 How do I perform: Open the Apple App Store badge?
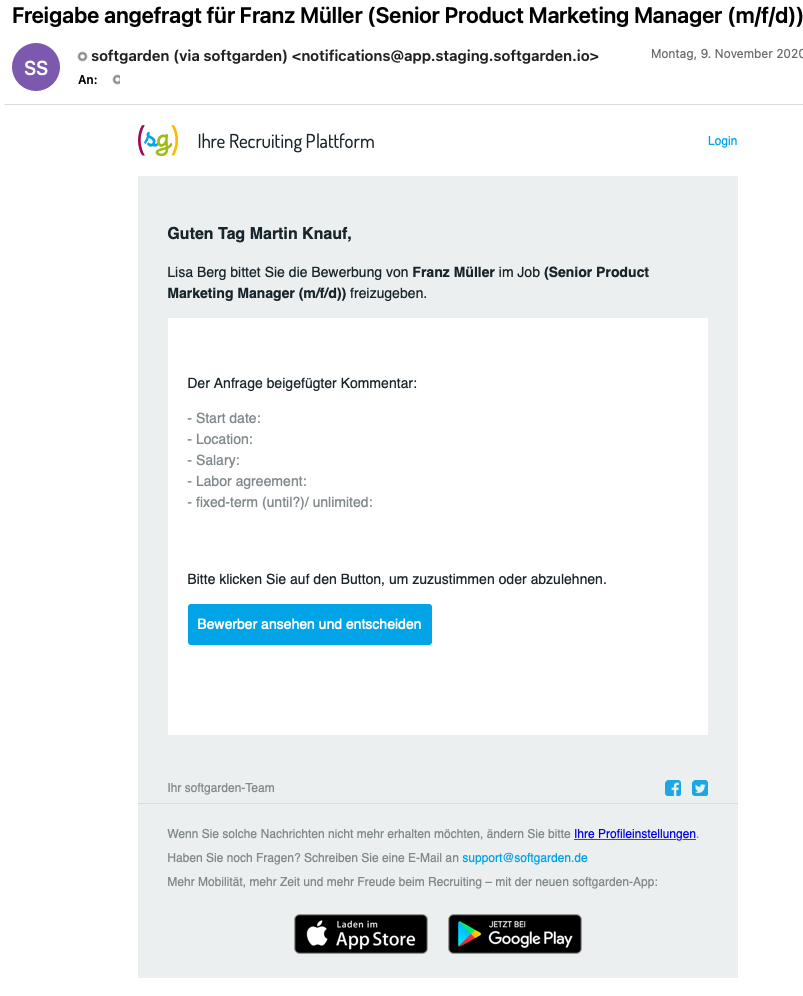pos(361,934)
